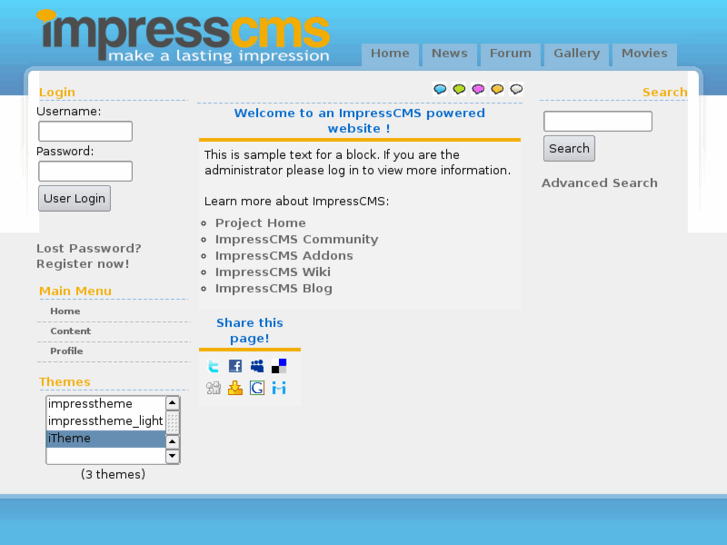This screenshot has width=727, height=545.
Task: Click the Username input field
Action: tap(85, 131)
